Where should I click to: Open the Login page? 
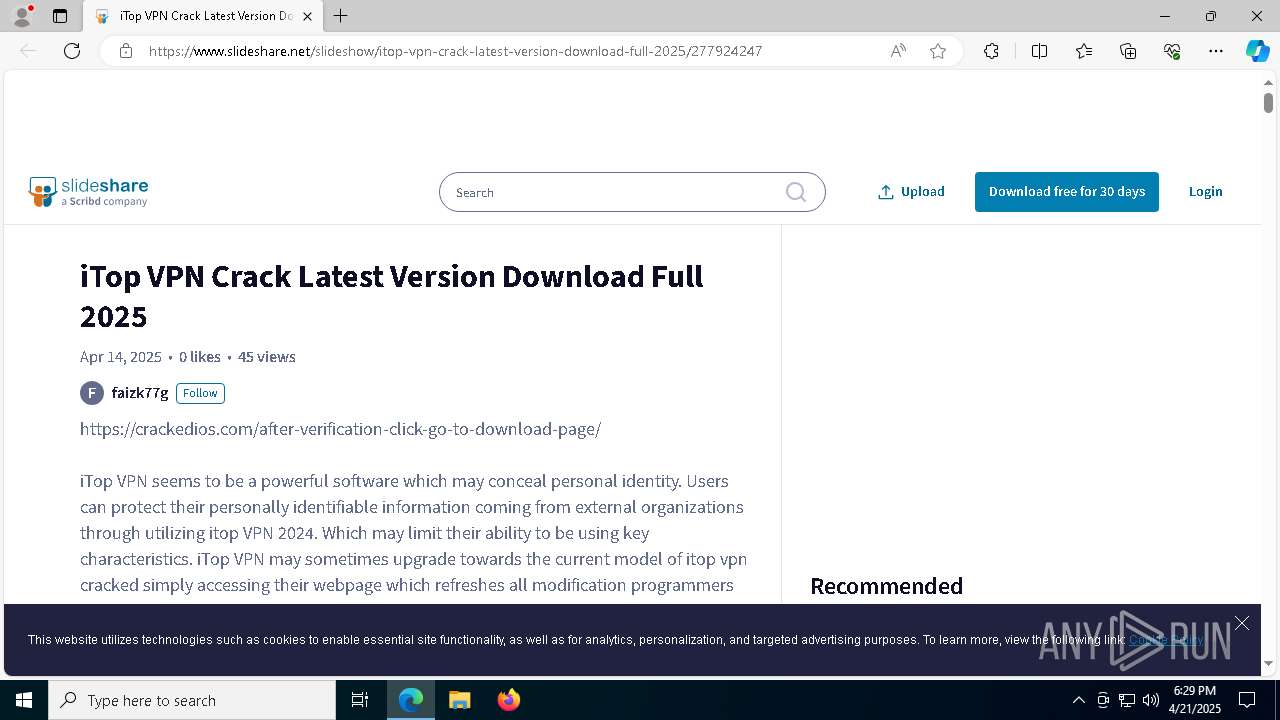coord(1205,192)
